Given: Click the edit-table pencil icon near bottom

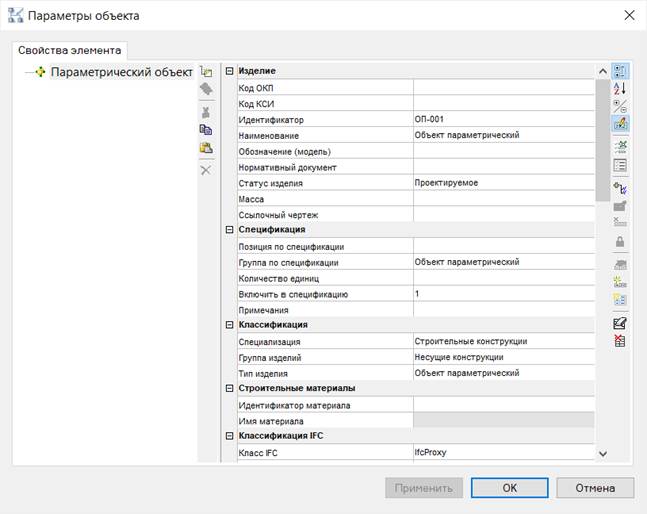Looking at the screenshot, I should (620, 323).
